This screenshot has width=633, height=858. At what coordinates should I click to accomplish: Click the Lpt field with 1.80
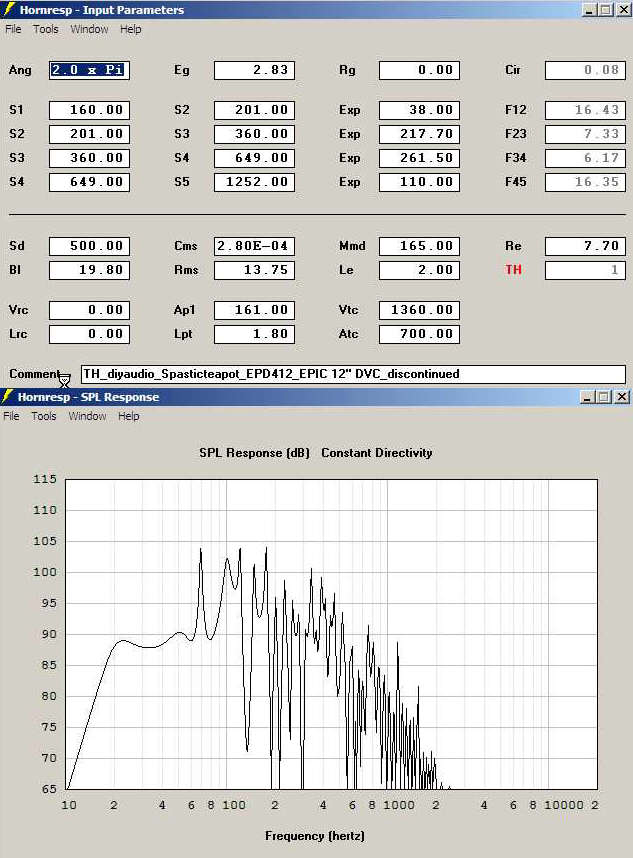click(254, 334)
